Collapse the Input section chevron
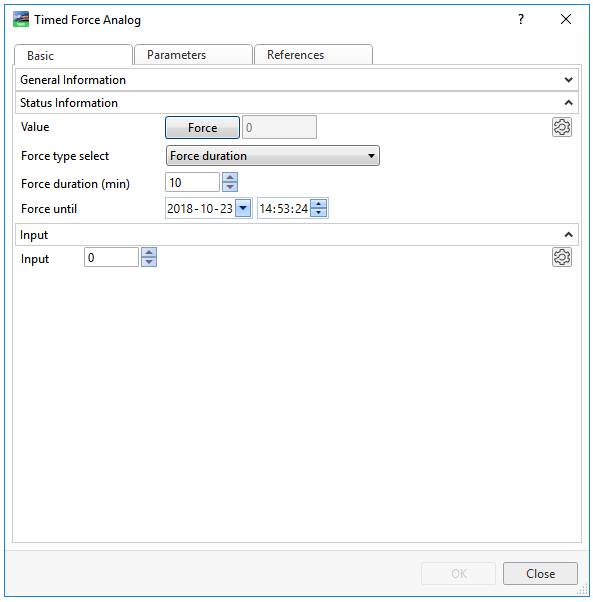Viewport: 593px width, 602px height. point(568,235)
